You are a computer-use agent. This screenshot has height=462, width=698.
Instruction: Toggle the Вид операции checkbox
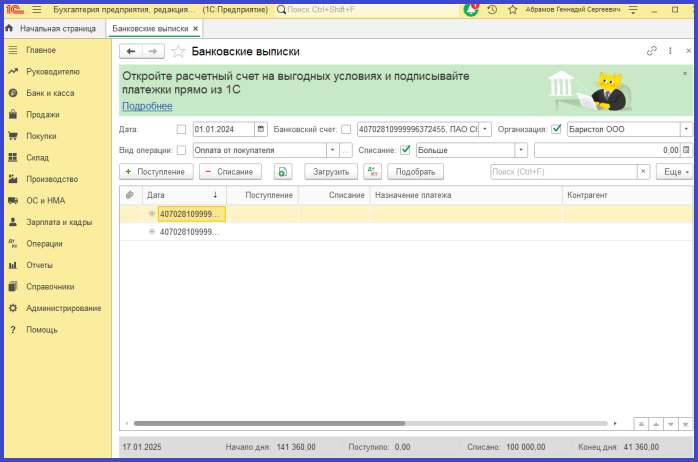(x=181, y=151)
